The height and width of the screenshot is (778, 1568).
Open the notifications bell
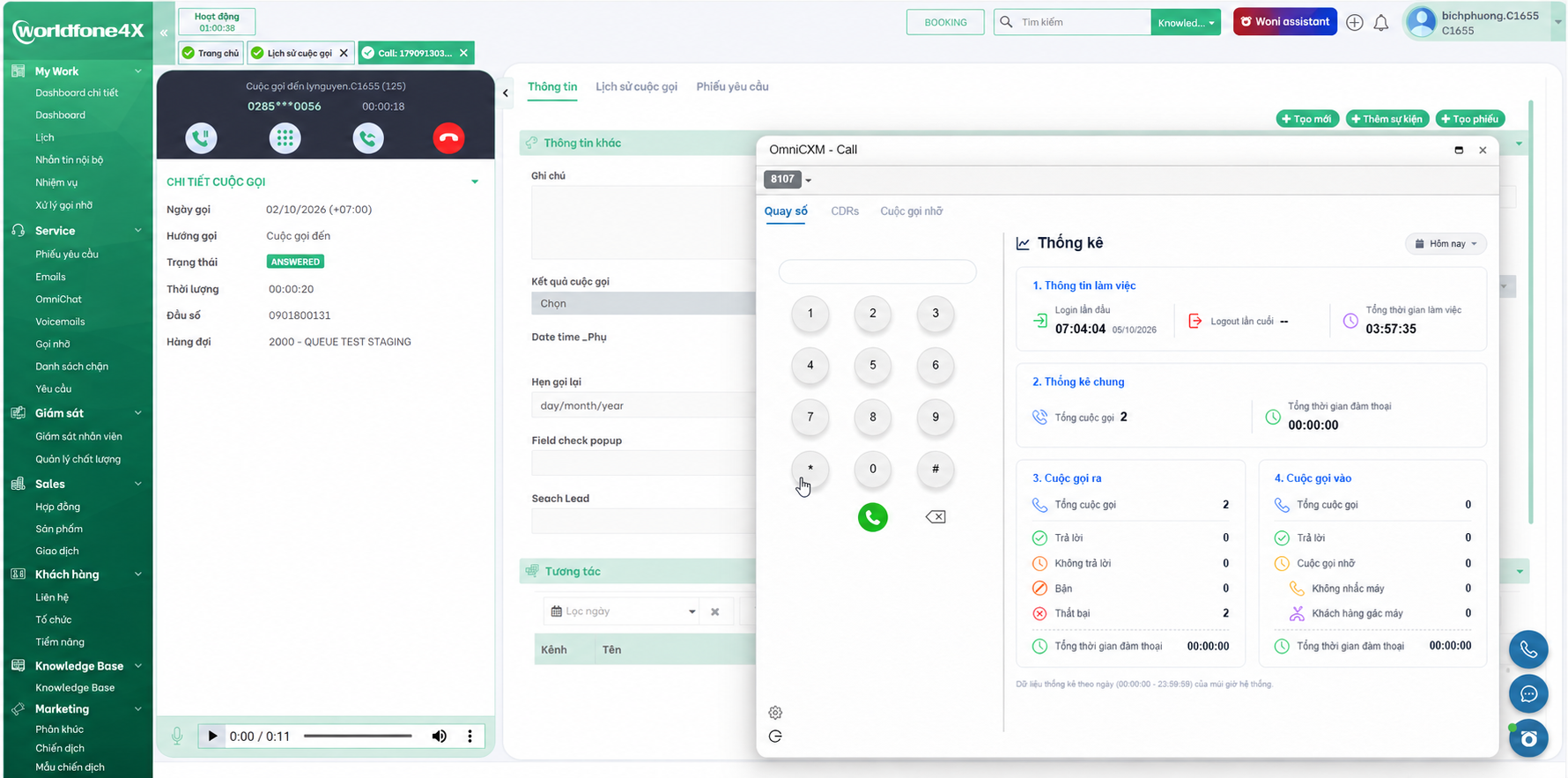(1381, 23)
